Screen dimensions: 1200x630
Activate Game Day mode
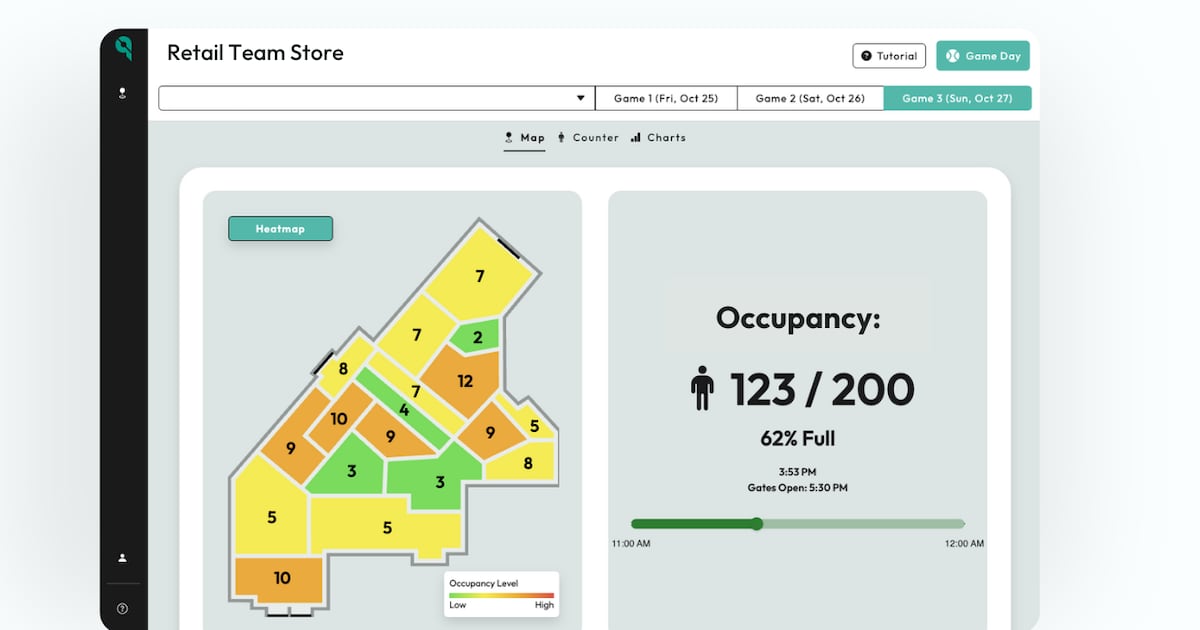pos(983,56)
